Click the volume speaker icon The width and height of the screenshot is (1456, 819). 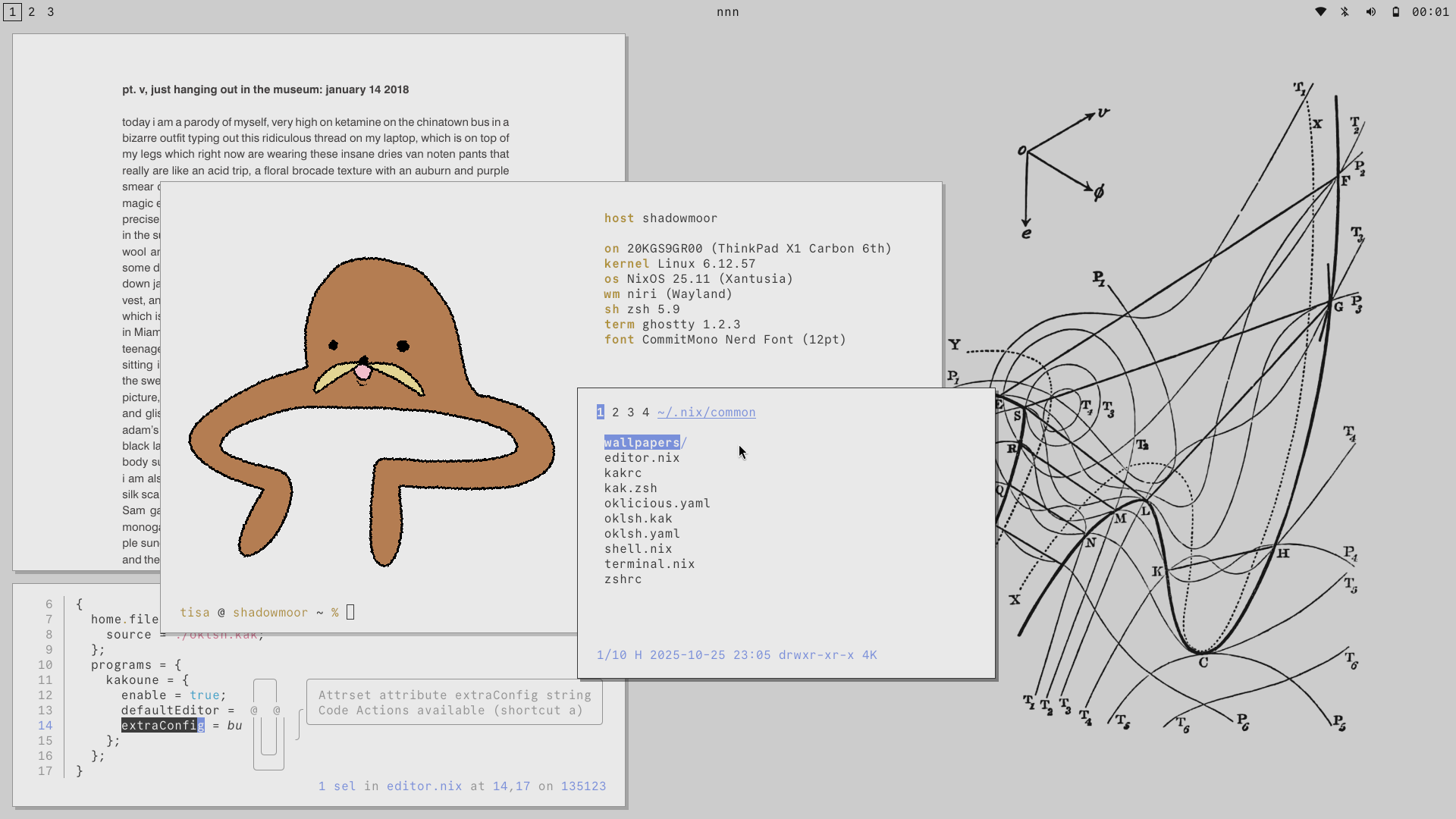coord(1370,12)
